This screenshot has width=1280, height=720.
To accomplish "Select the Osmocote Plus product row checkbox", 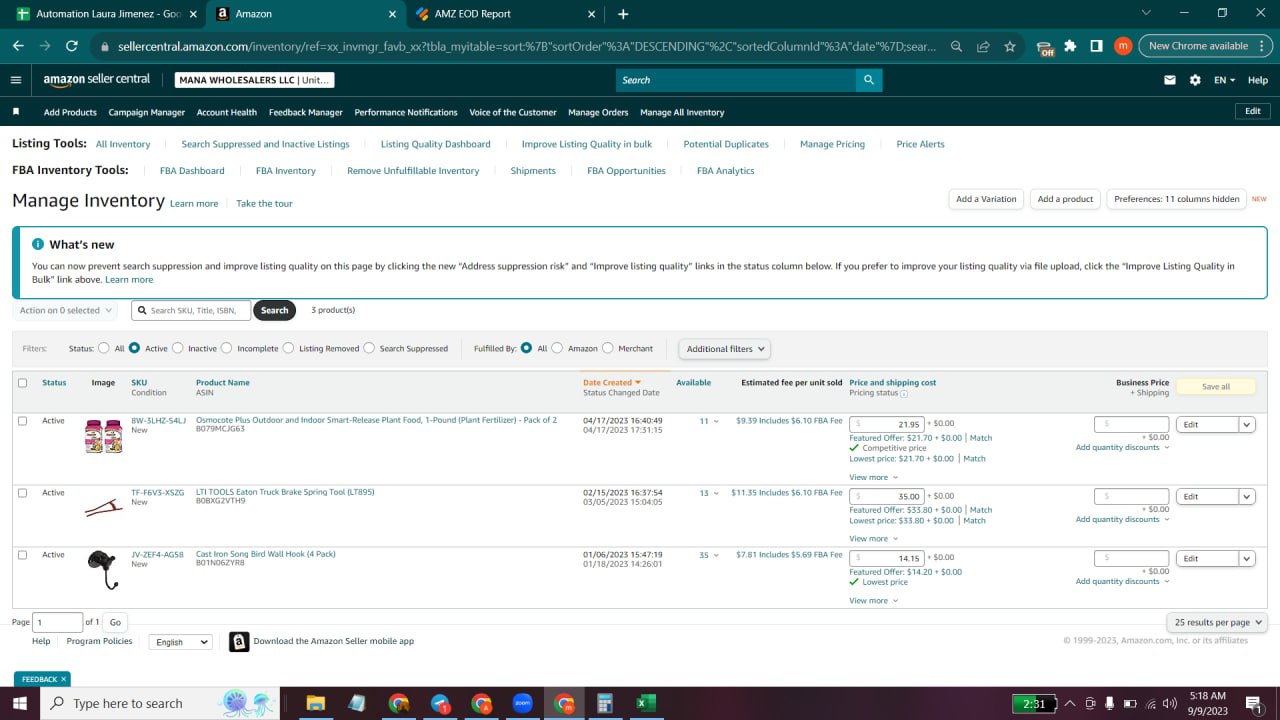I will 23,421.
